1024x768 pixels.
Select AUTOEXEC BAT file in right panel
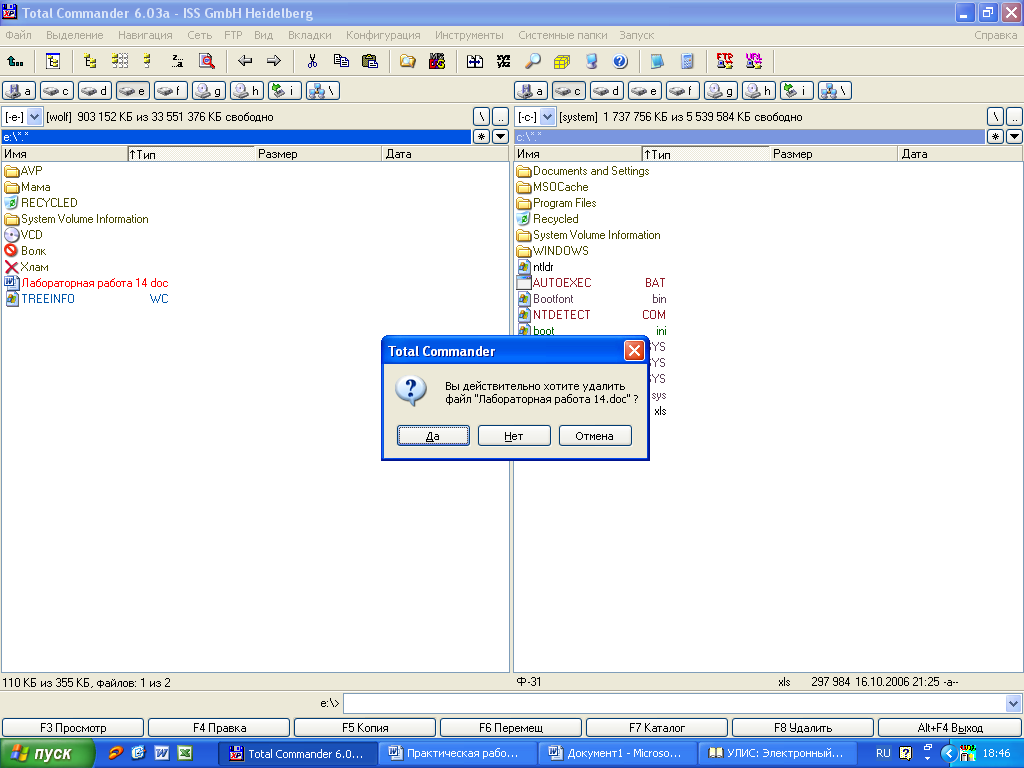point(591,283)
